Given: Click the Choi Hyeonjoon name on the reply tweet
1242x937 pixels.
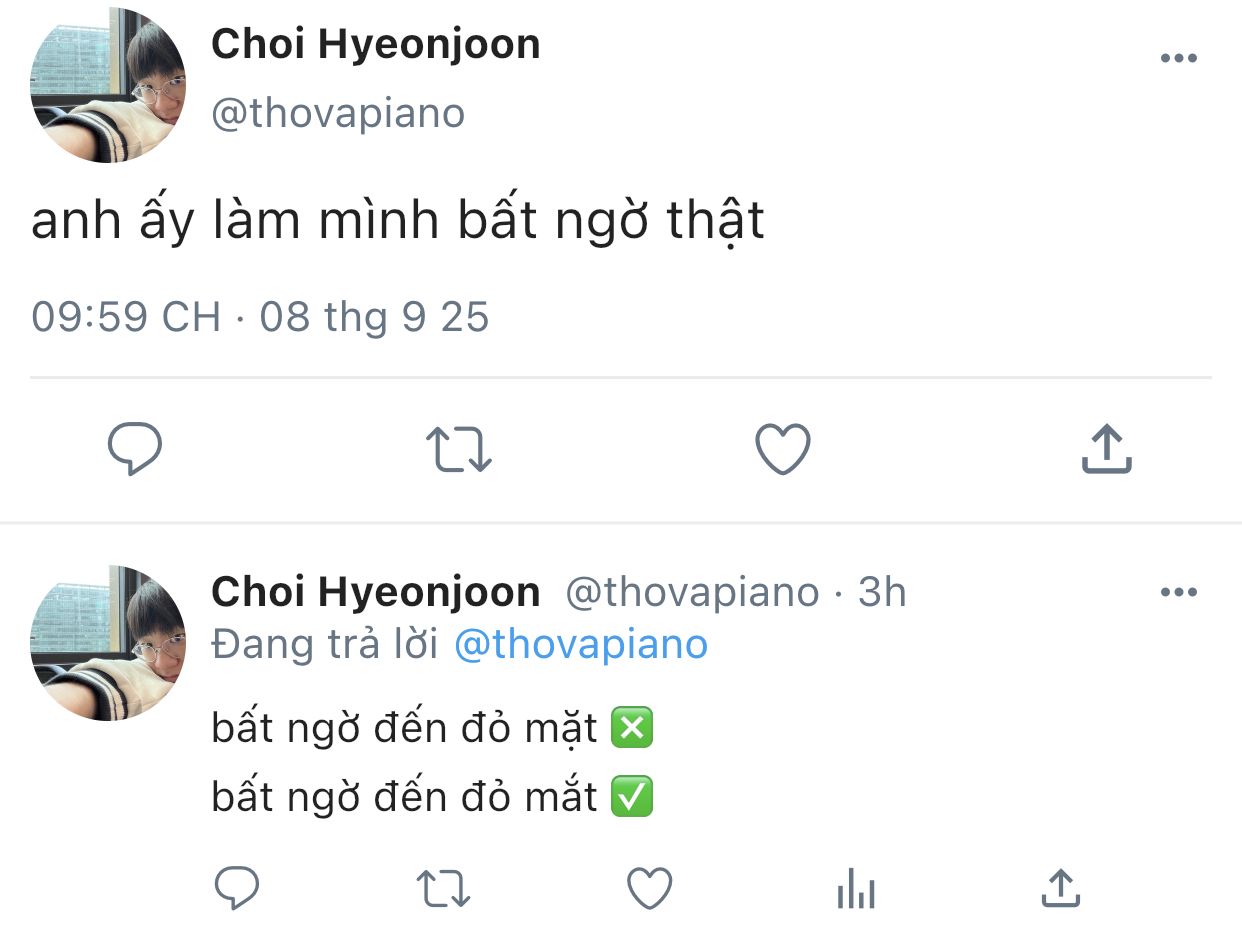Looking at the screenshot, I should coord(375,593).
